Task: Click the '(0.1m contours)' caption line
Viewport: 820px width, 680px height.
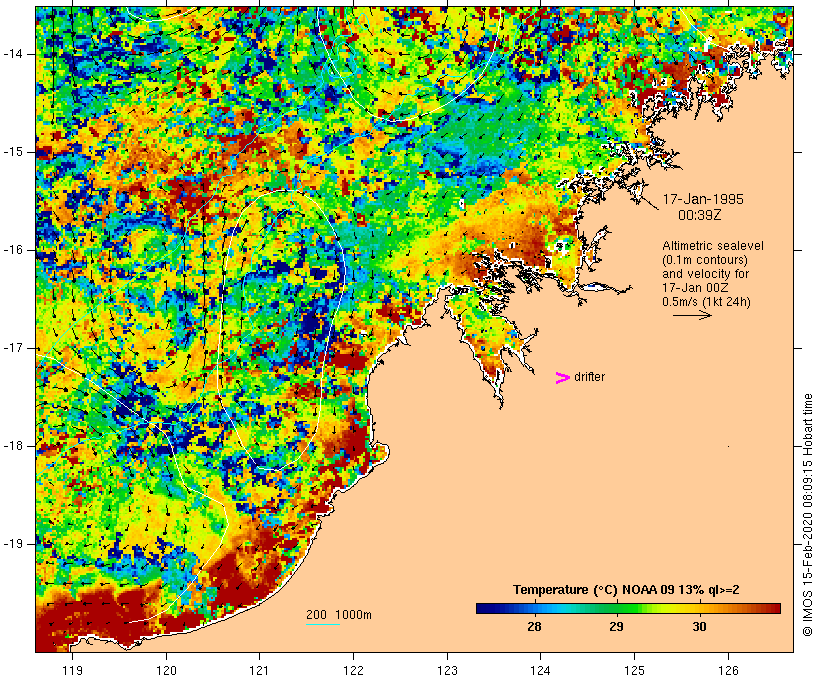Action: coord(705,260)
